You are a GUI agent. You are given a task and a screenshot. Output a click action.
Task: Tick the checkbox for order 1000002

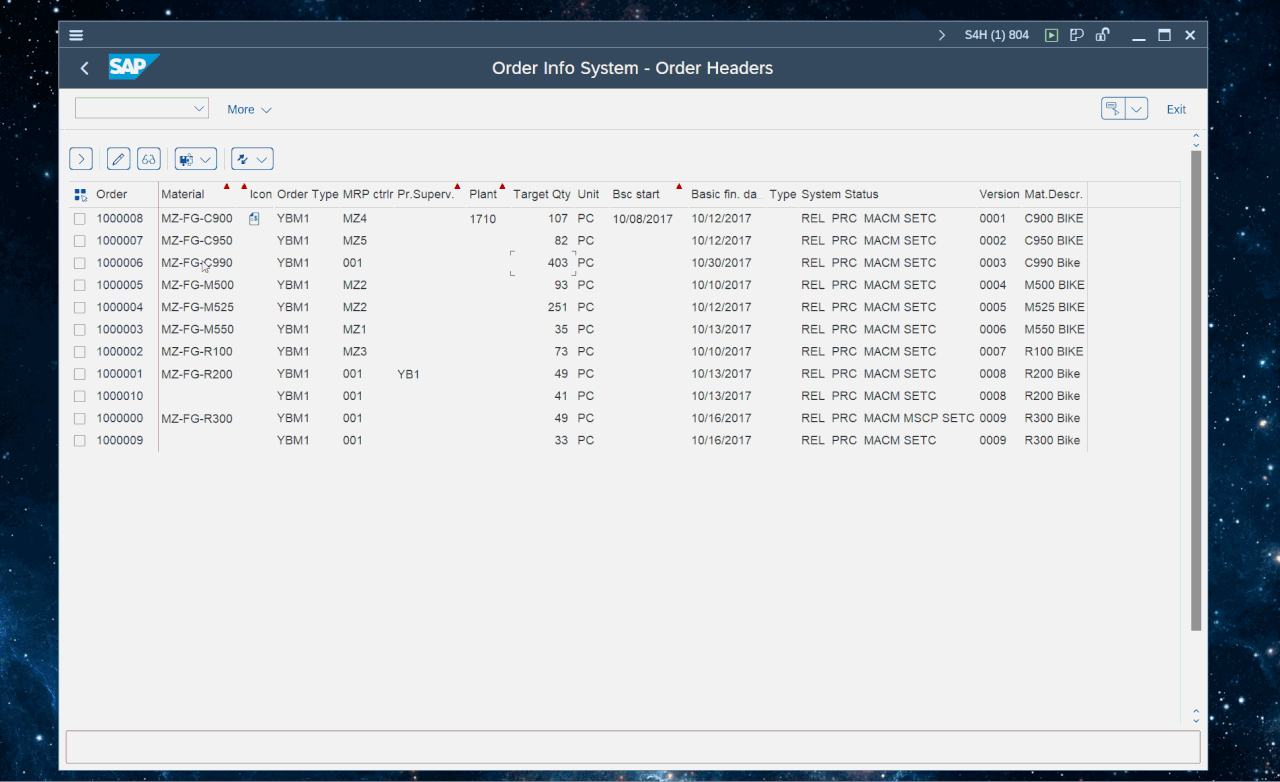79,352
